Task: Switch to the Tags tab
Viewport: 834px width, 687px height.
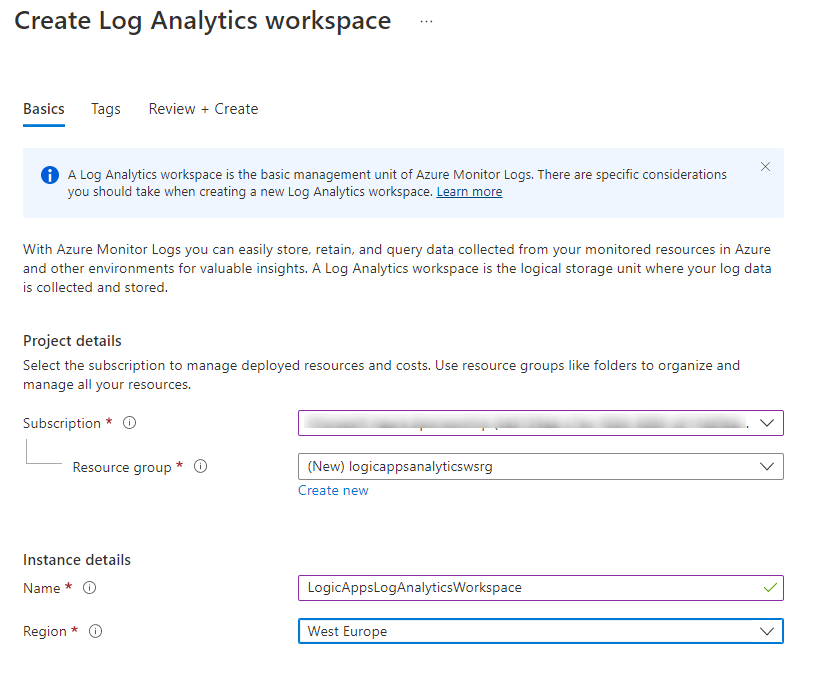Action: [x=106, y=109]
